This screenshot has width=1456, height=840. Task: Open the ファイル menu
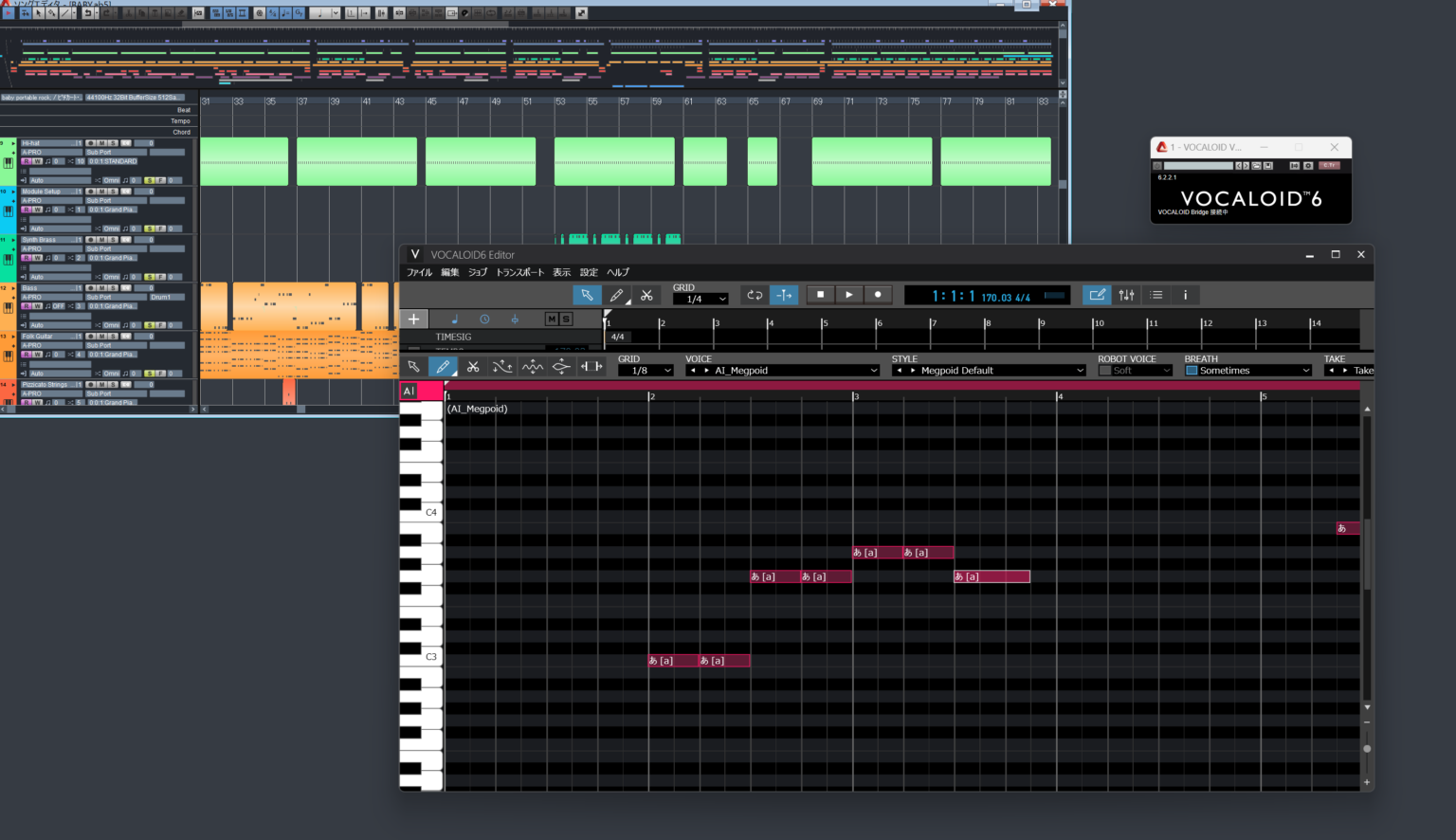click(419, 272)
